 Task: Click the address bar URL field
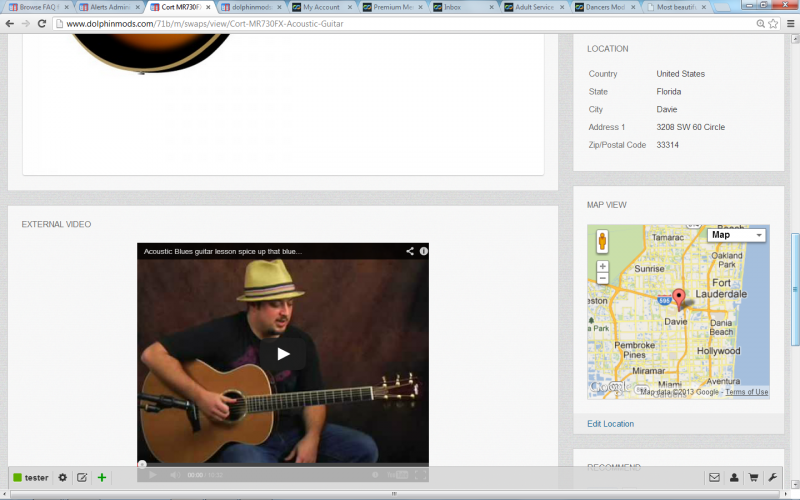click(403, 23)
